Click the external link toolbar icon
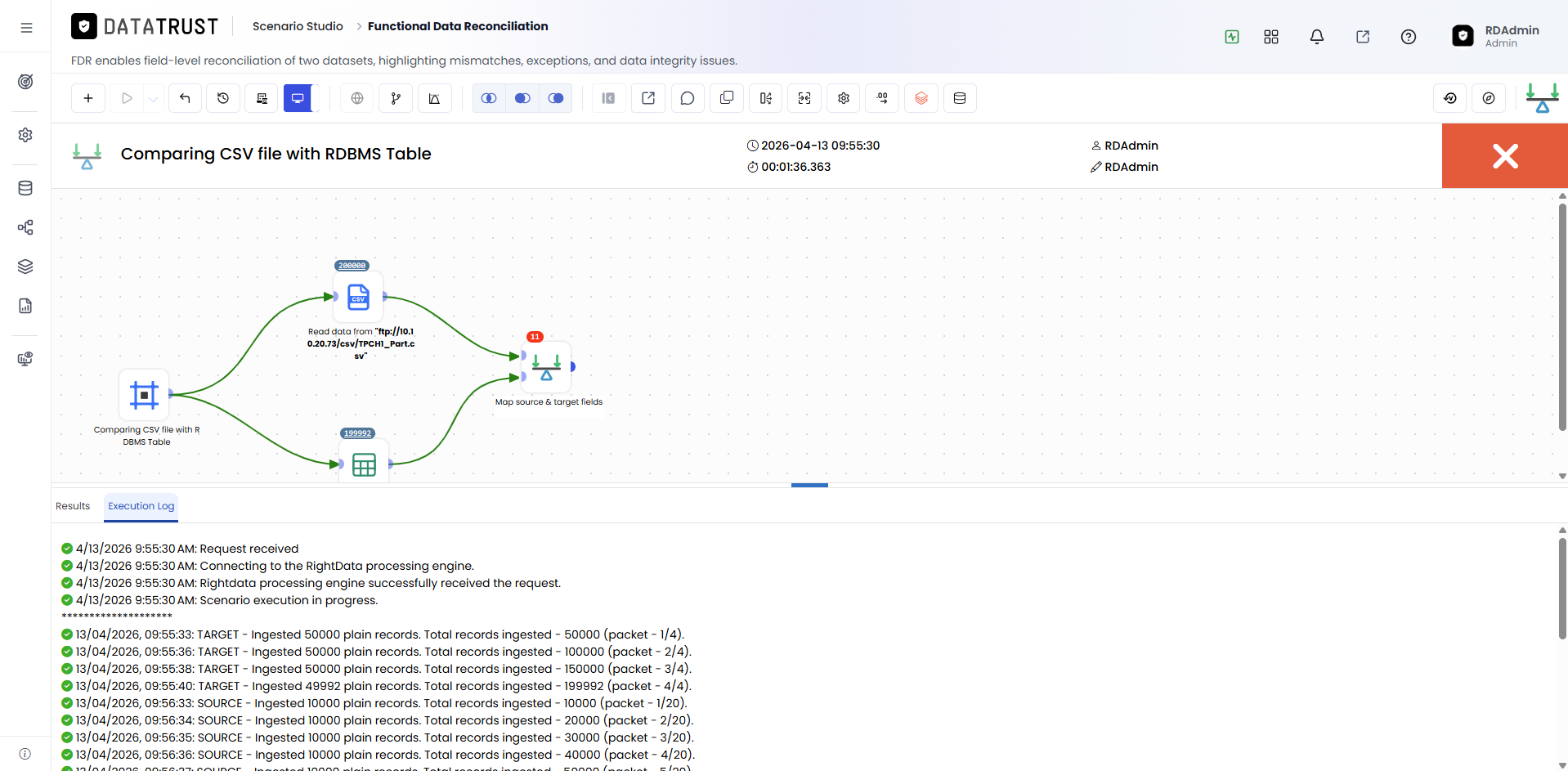Viewport: 1568px width, 771px height. (x=648, y=98)
